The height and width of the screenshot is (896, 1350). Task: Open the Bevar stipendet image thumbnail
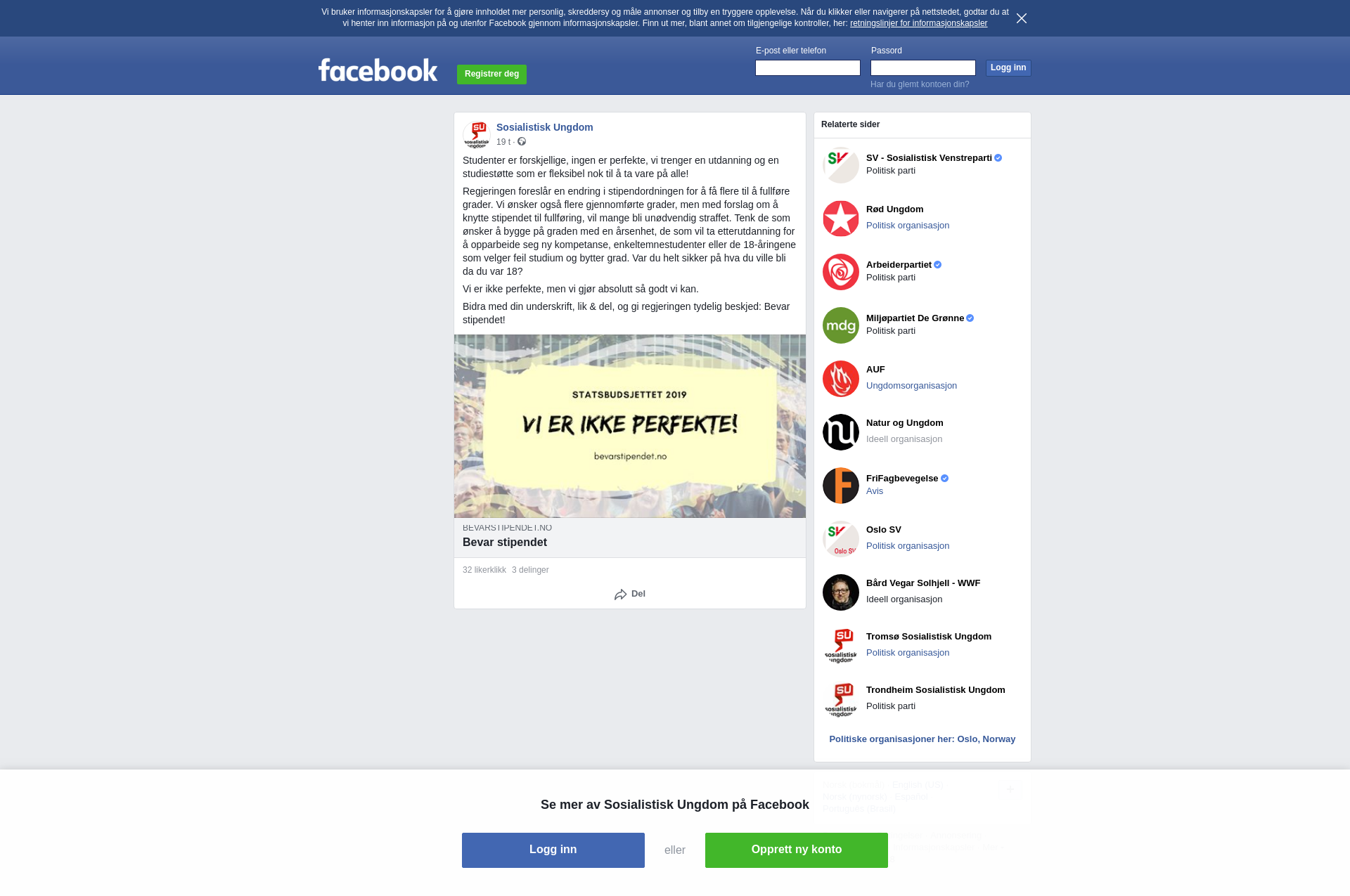tap(630, 426)
